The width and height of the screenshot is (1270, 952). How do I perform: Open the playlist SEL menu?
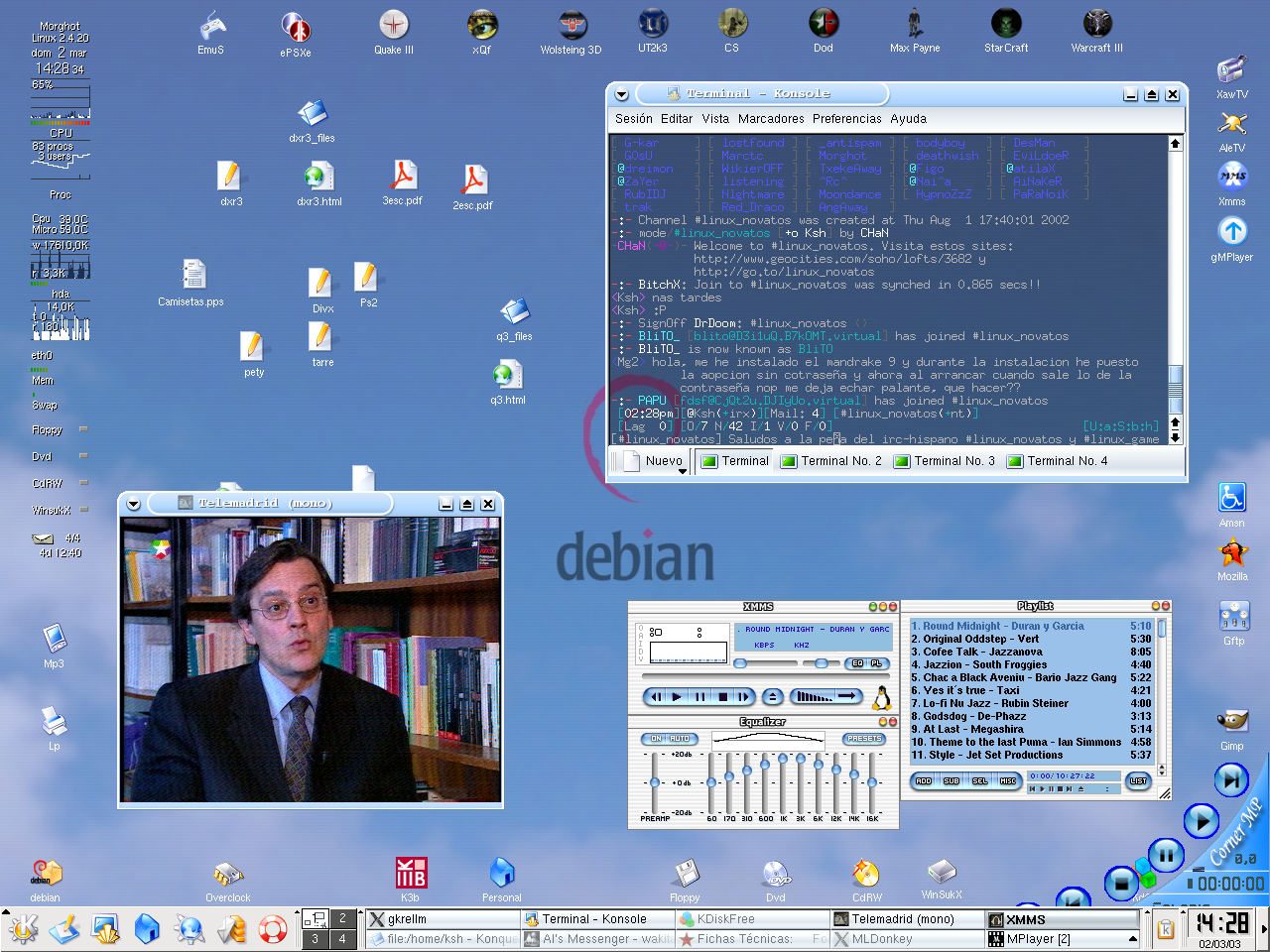click(x=979, y=780)
